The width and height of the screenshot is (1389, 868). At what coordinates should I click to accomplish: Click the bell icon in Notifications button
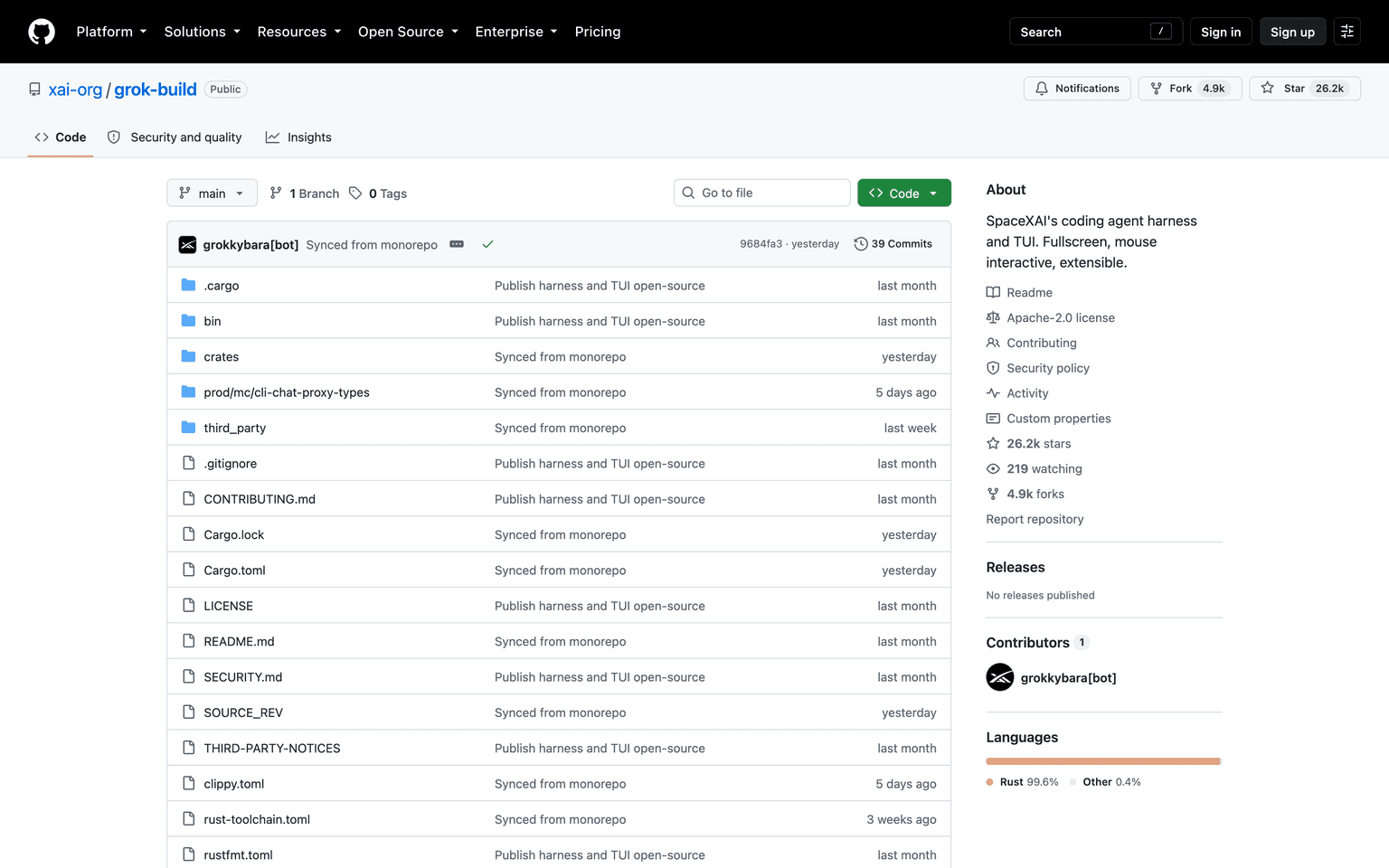pyautogui.click(x=1042, y=89)
